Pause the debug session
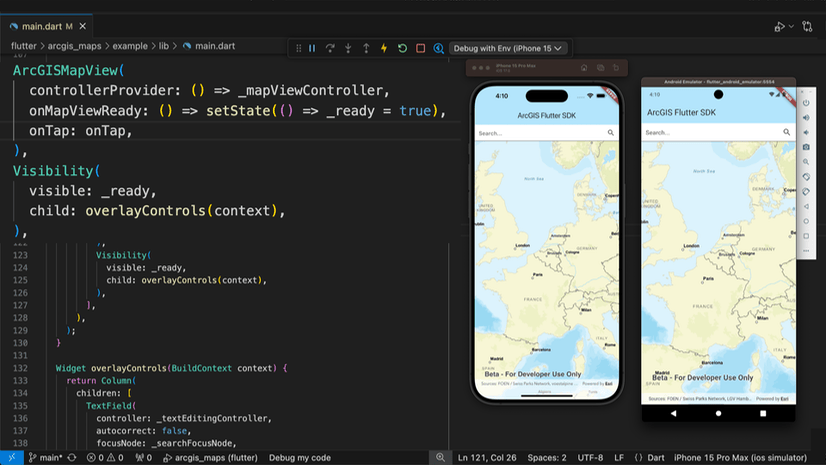This screenshot has height=465, width=826. click(x=312, y=48)
